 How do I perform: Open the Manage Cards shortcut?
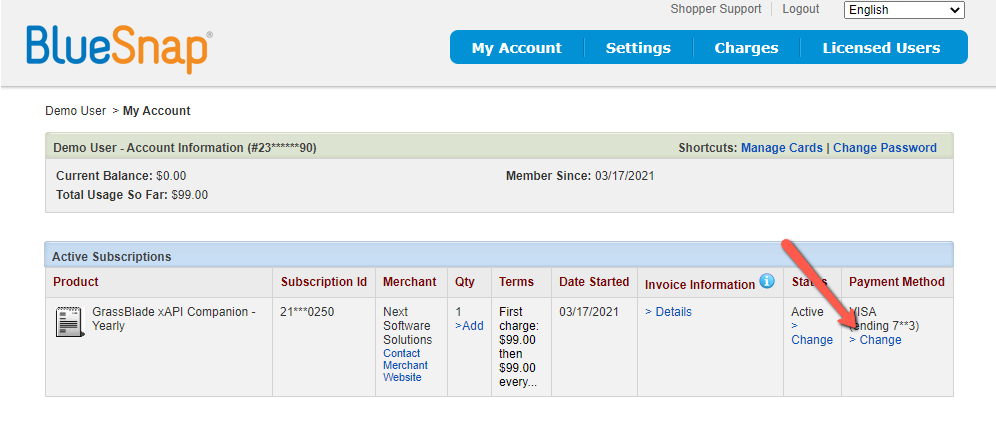[781, 147]
